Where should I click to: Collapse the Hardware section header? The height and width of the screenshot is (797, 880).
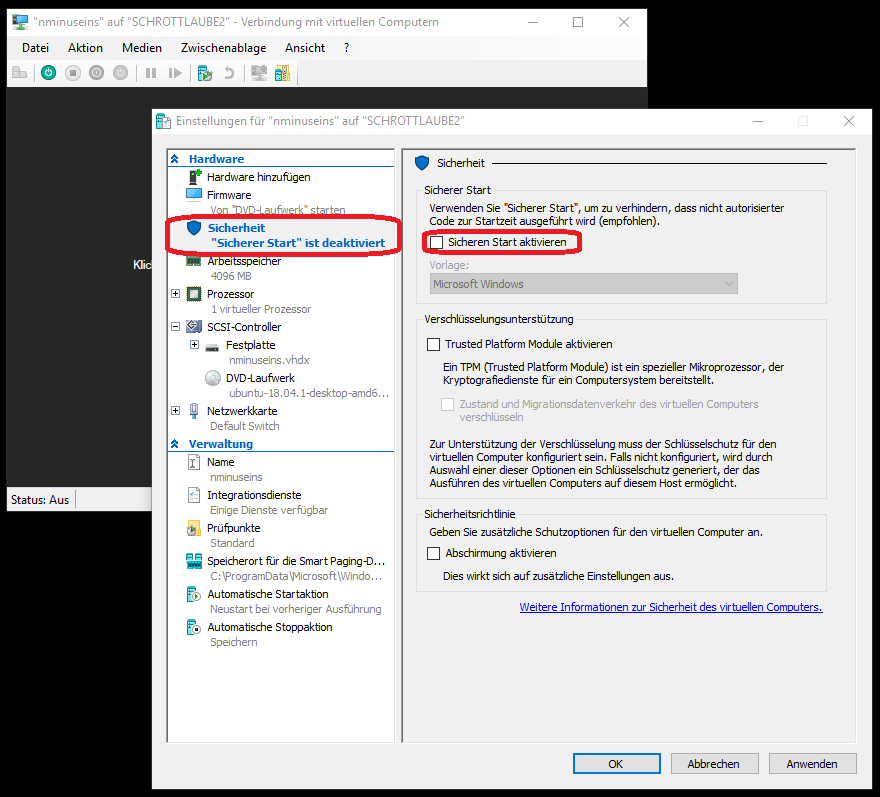pos(176,159)
